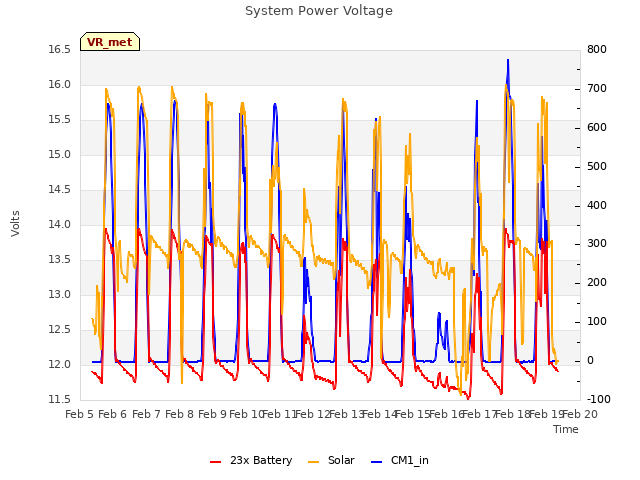The height and width of the screenshot is (480, 640).
Task: Select the '23x Battery' legend label
Action: point(261,460)
